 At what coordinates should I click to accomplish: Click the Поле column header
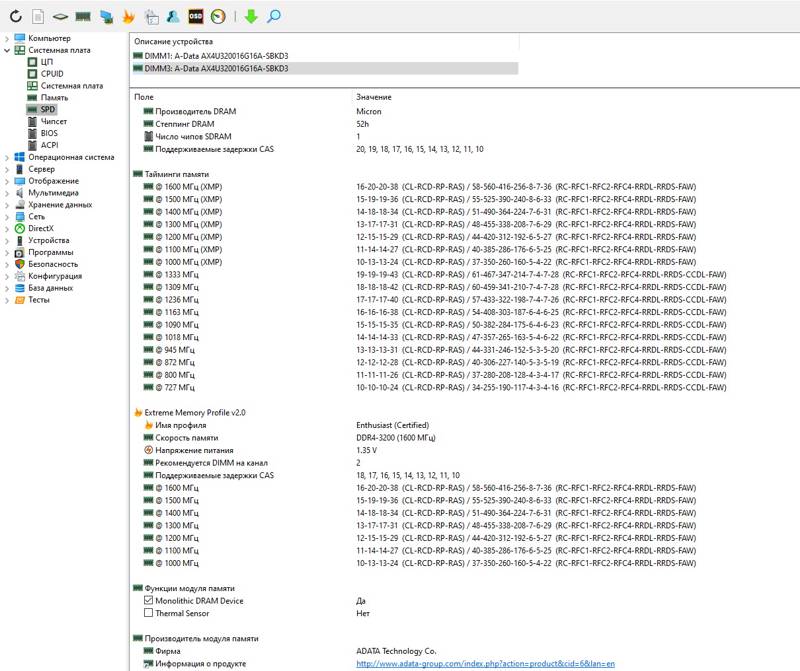pyautogui.click(x=144, y=97)
